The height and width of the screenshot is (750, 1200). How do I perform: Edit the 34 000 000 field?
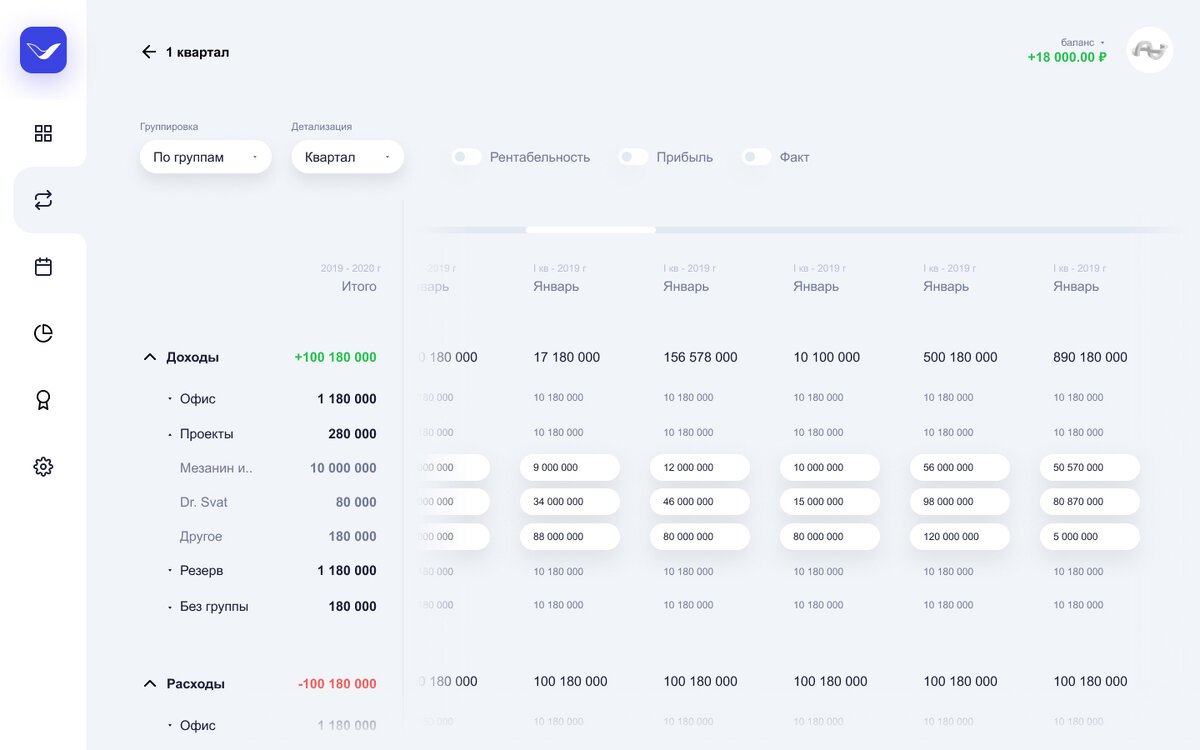coord(570,502)
